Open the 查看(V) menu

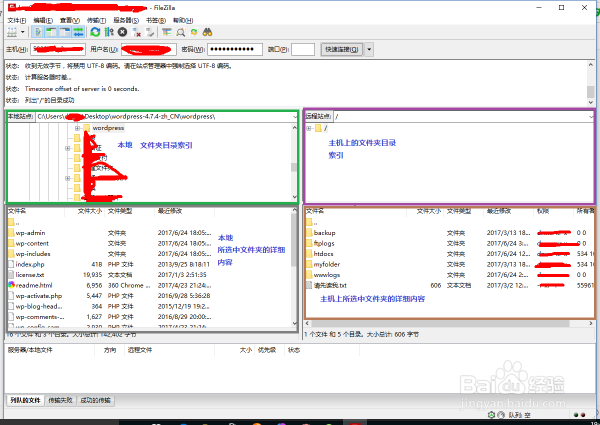(70, 20)
